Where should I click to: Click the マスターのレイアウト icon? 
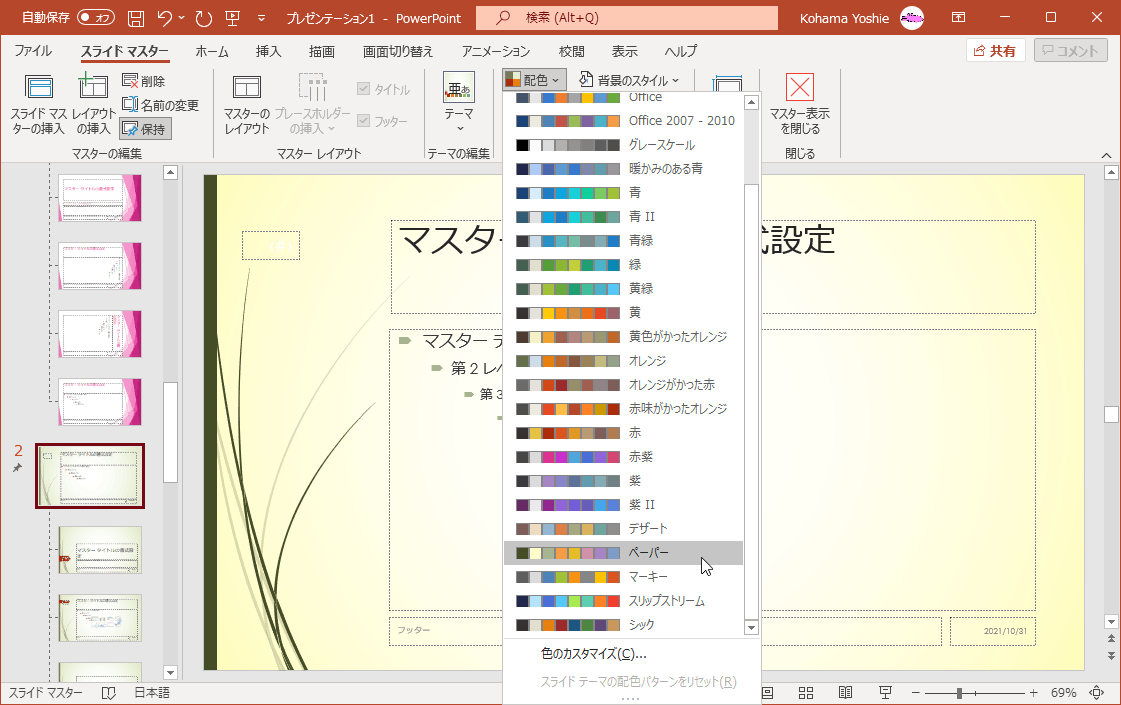coord(246,104)
